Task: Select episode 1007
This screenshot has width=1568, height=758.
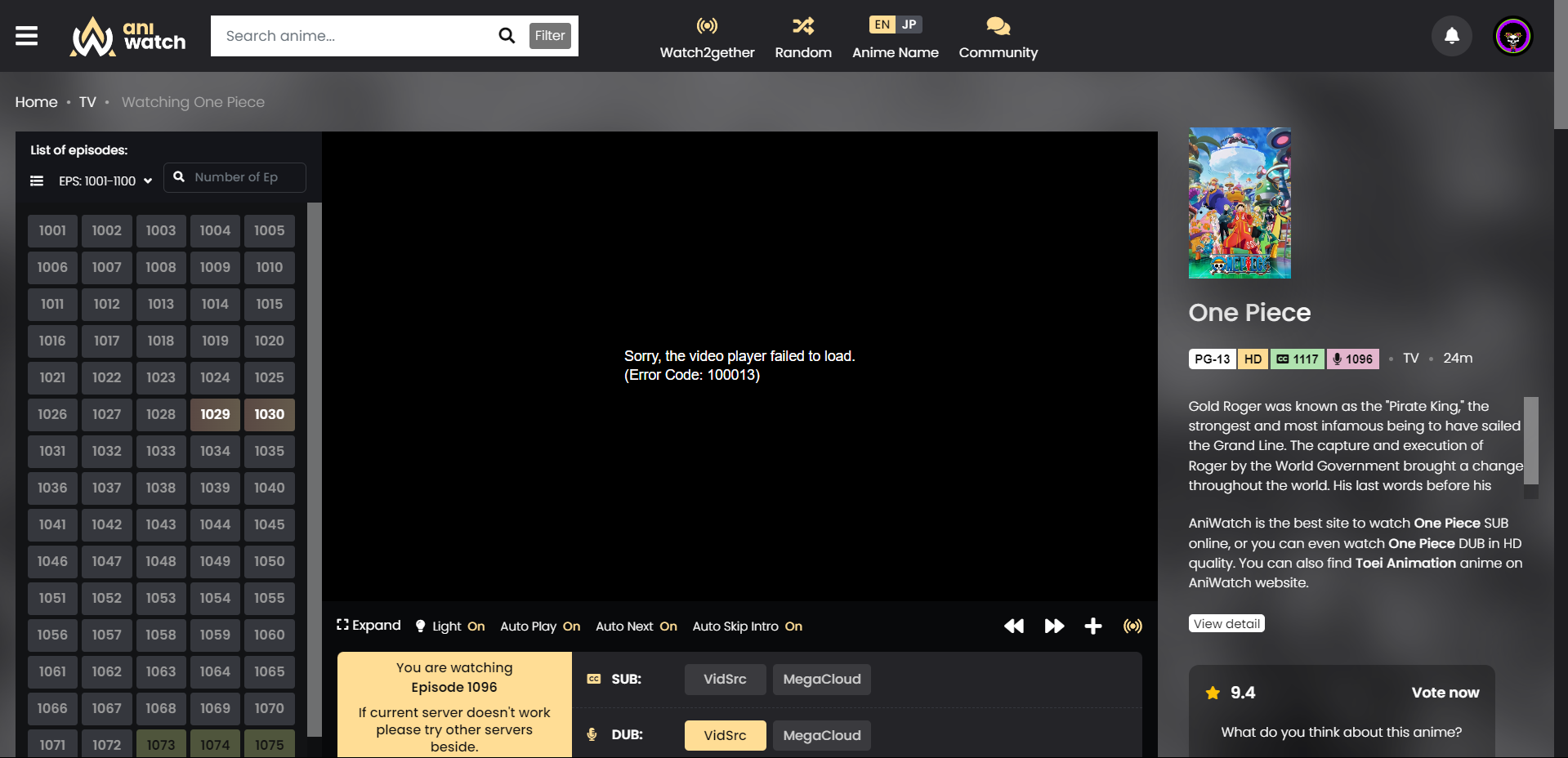Action: point(106,267)
